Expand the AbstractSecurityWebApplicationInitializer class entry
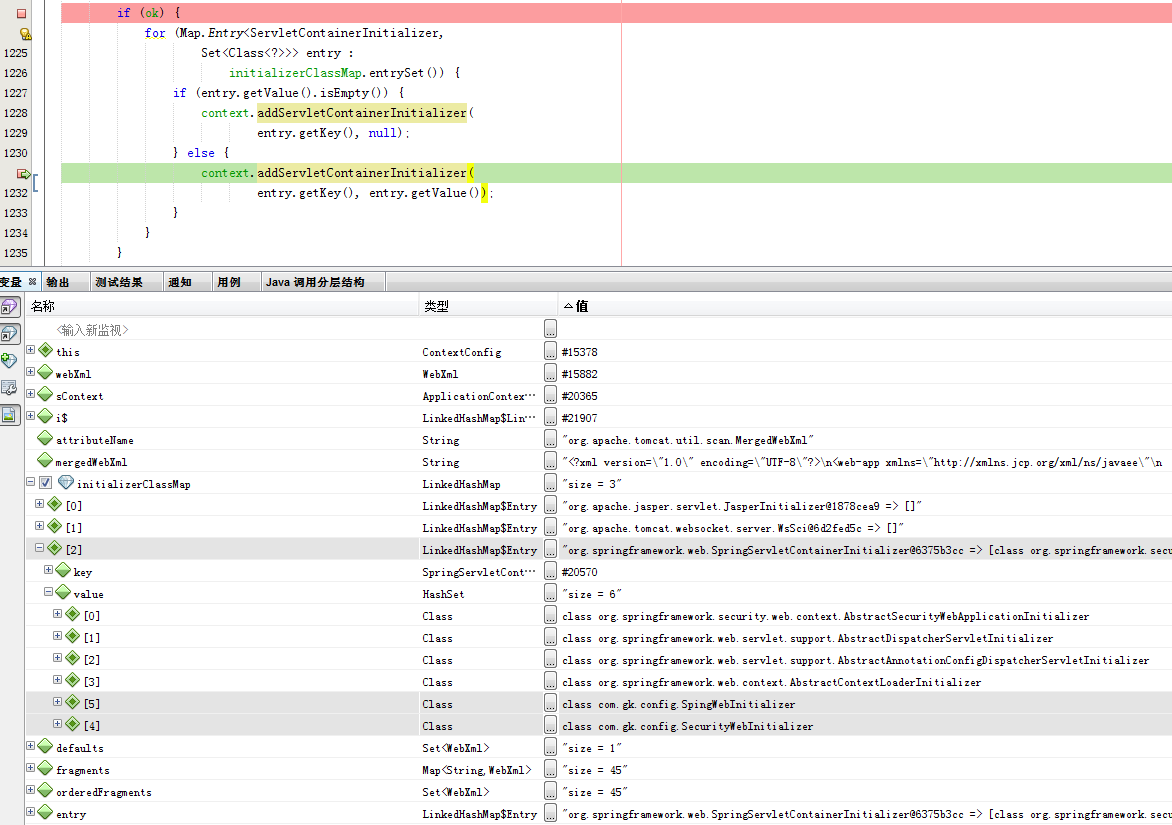Viewport: 1172px width, 825px height. click(x=58, y=614)
